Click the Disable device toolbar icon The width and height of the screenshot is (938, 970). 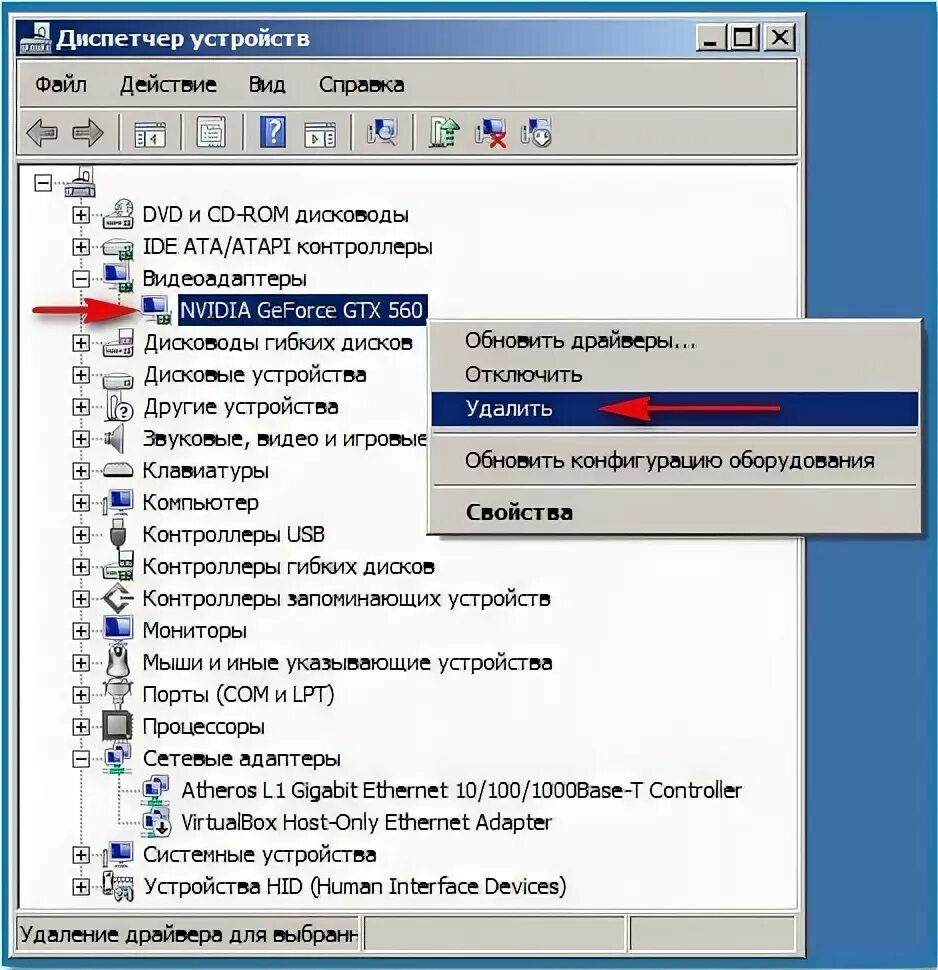pos(536,132)
